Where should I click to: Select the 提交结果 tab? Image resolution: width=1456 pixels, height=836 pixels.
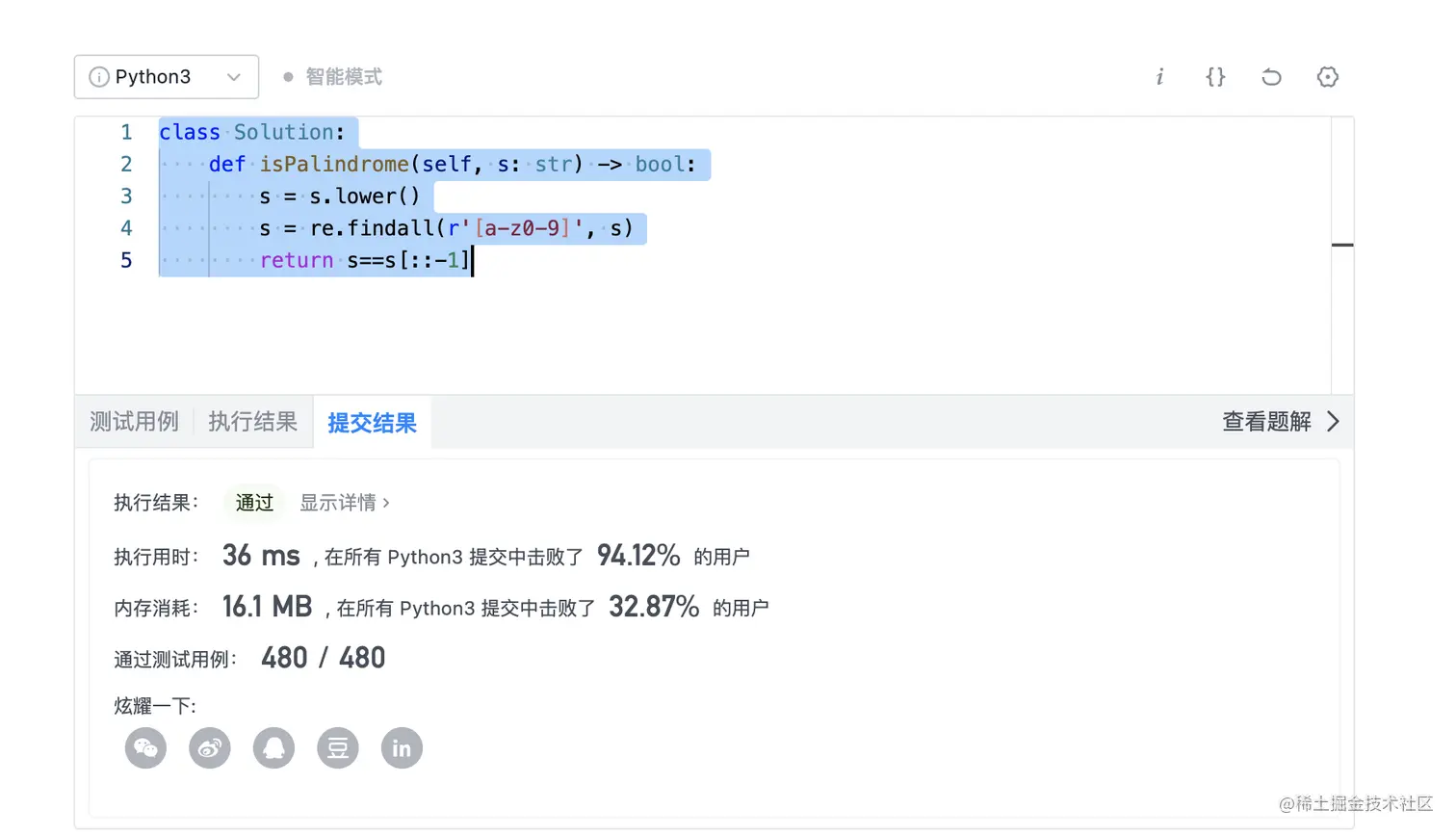[x=373, y=423]
